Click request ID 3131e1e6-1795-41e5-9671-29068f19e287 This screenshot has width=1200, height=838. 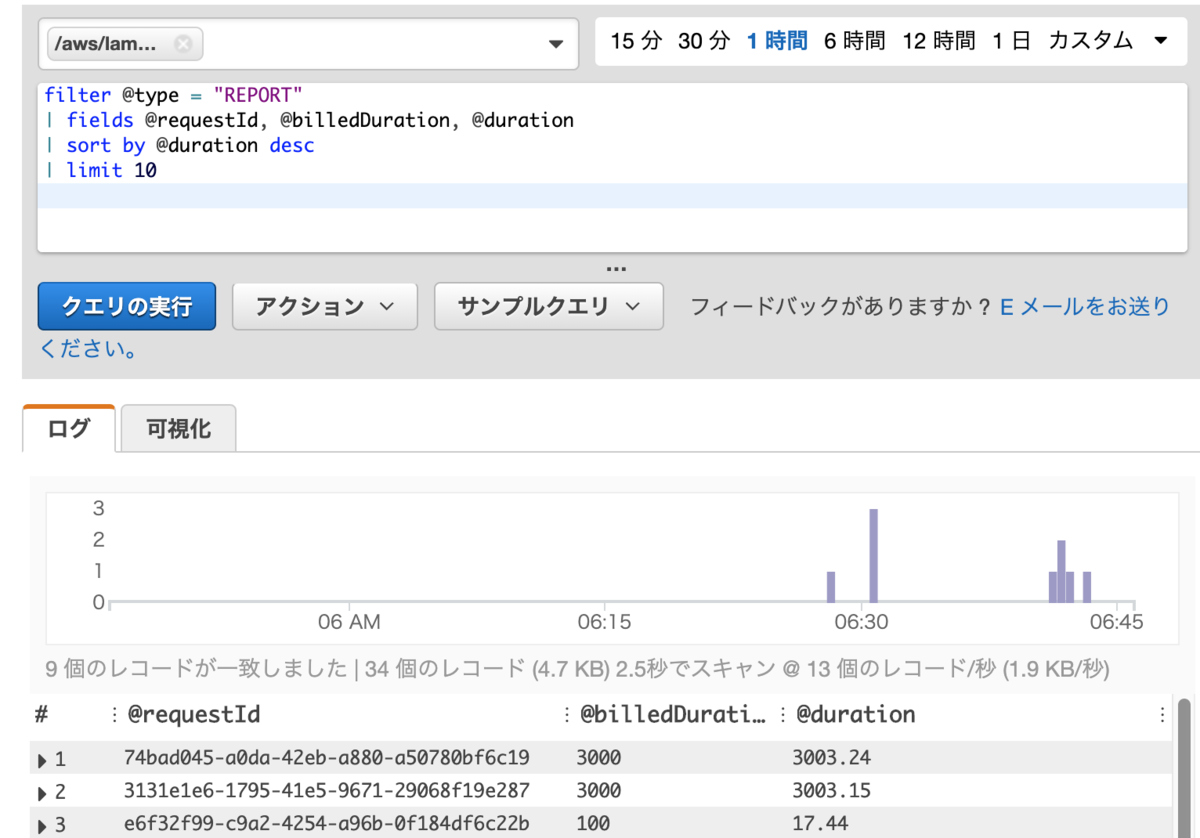327,791
